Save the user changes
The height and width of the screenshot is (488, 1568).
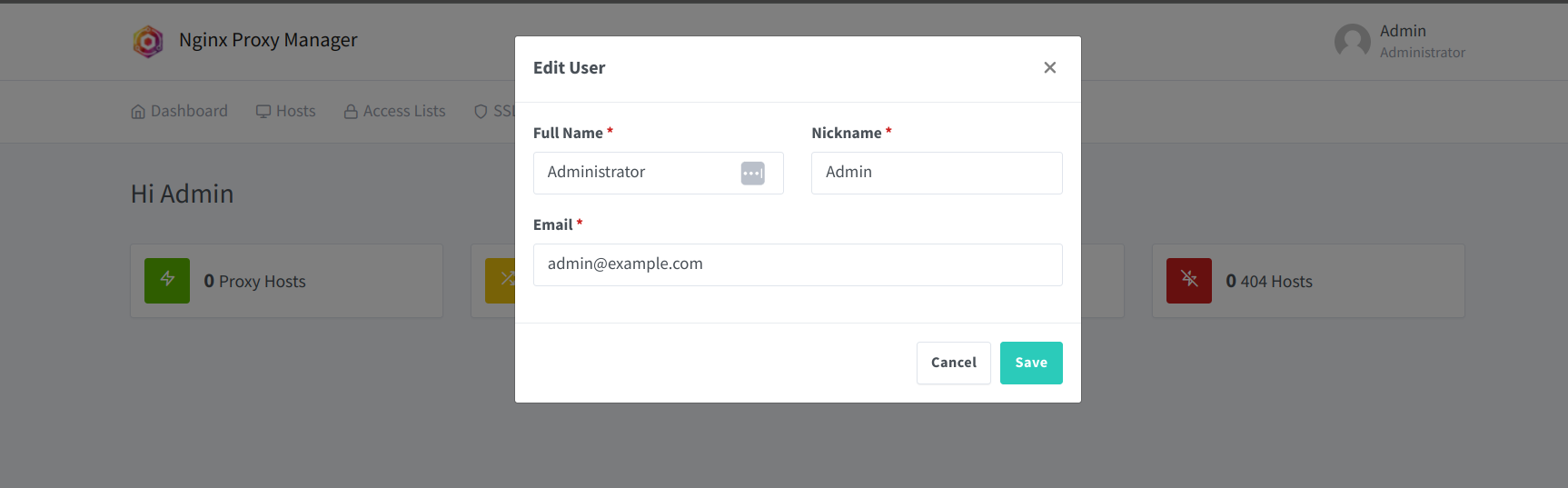pyautogui.click(x=1031, y=363)
